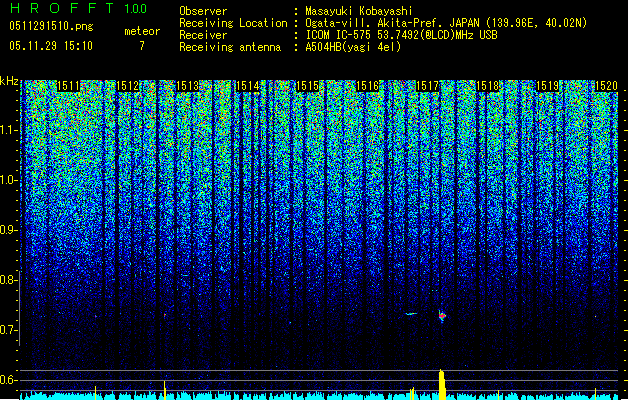Click the ICOM IC-575 receiver text

(x=402, y=35)
